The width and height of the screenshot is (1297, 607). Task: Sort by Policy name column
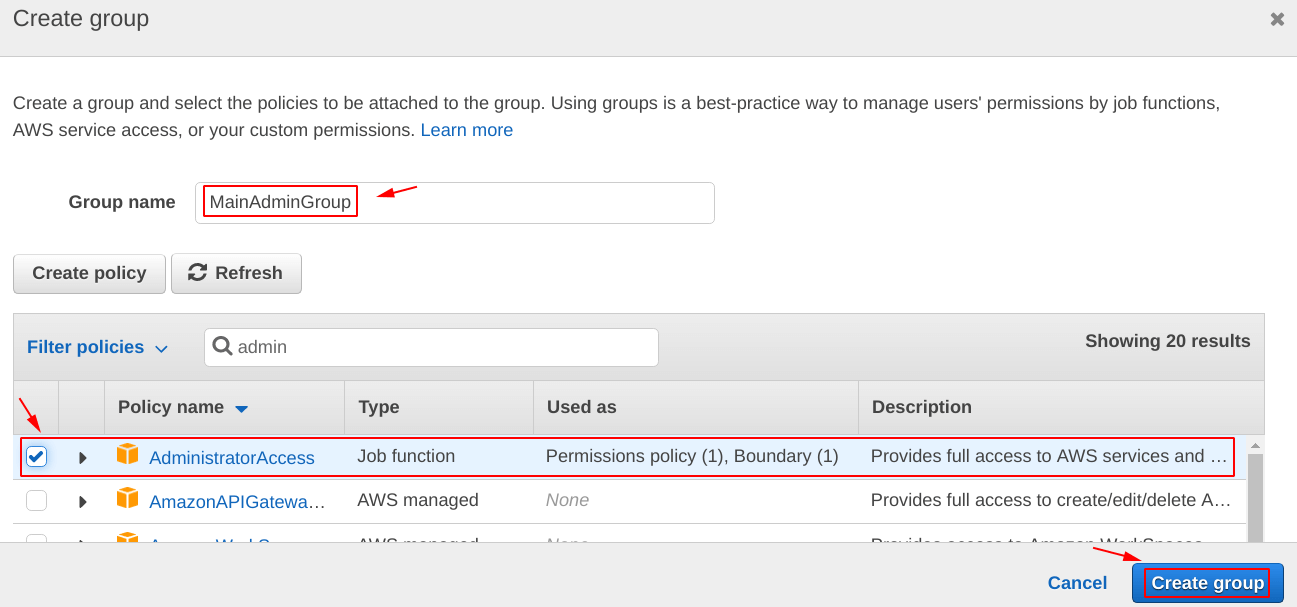tap(183, 407)
